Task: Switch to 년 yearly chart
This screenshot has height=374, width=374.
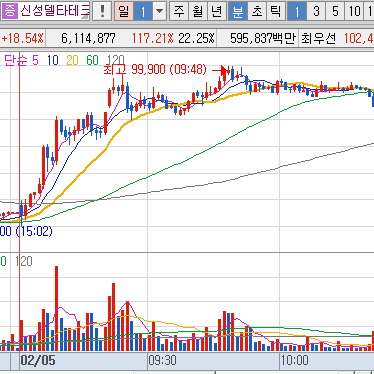Action: (x=217, y=11)
